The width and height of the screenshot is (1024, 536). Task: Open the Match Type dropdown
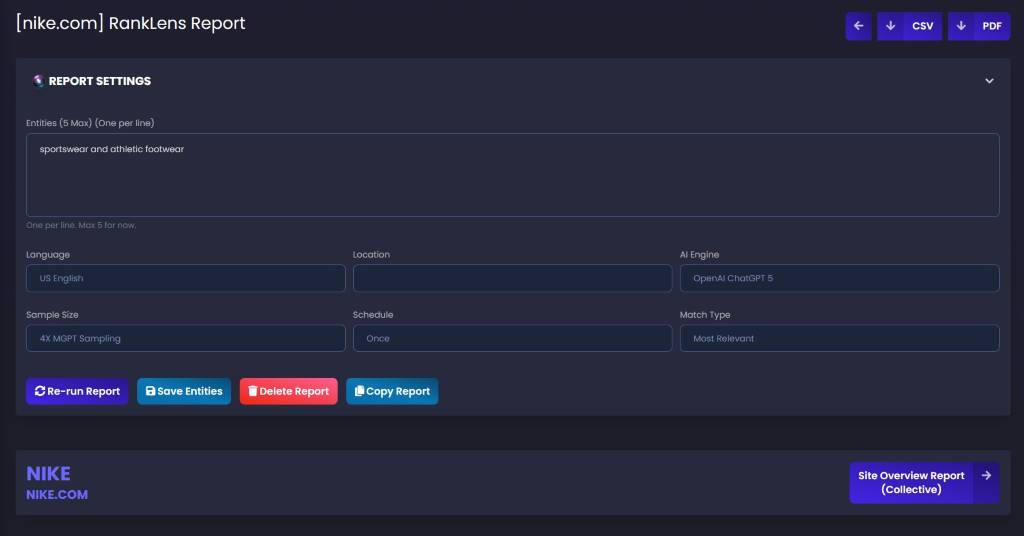click(x=839, y=338)
